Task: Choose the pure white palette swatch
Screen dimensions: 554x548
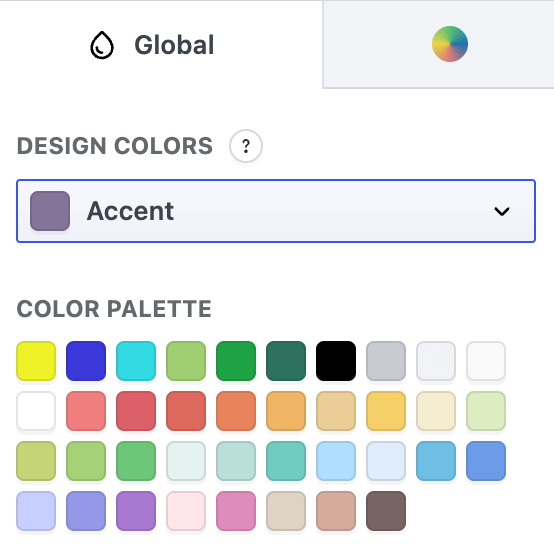Action: click(36, 411)
